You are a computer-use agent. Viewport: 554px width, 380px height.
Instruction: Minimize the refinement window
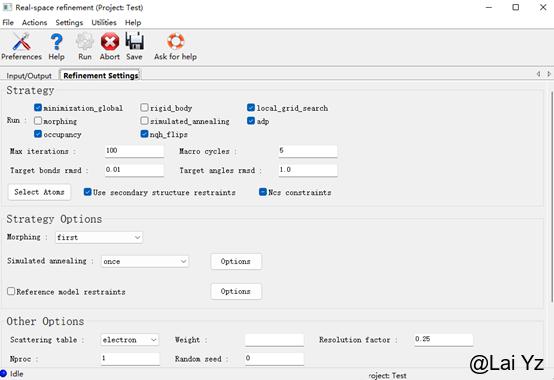(489, 7)
